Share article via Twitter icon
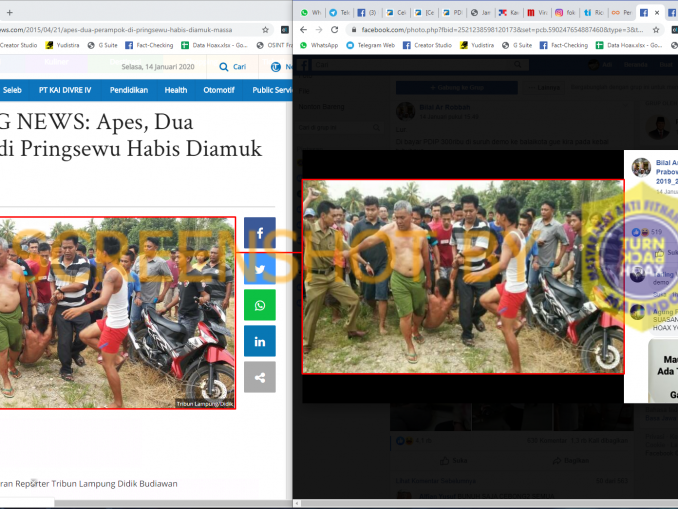Image resolution: width=678 pixels, height=509 pixels. point(259,269)
